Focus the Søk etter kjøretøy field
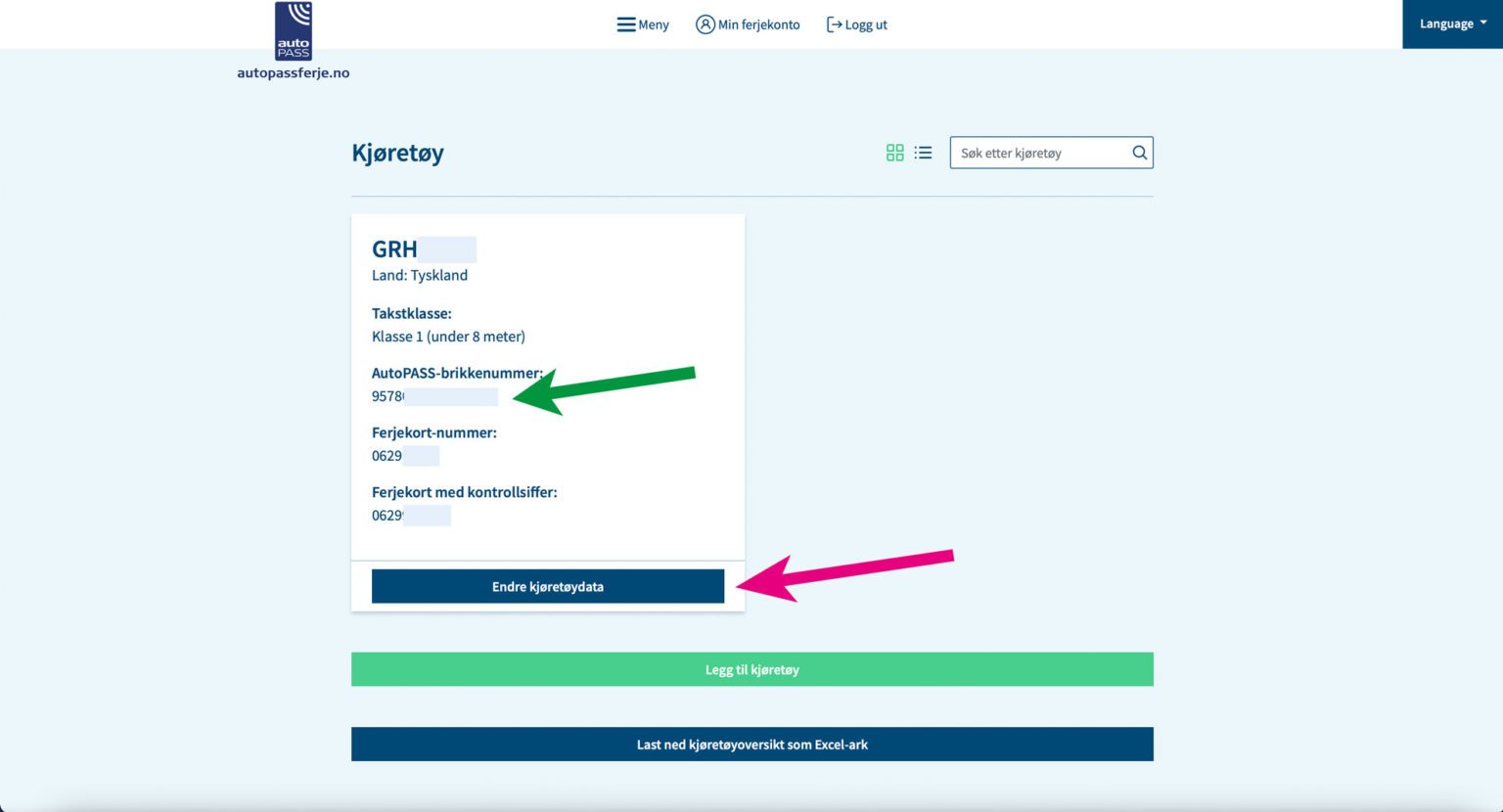This screenshot has width=1503, height=812. [1037, 153]
